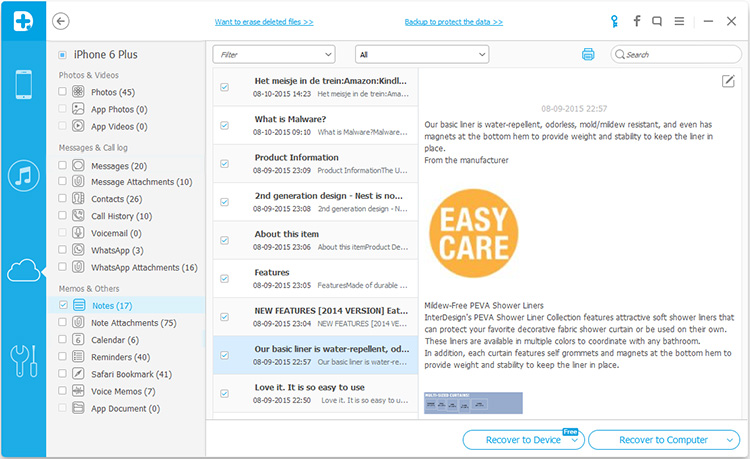Open the hamburger menu icon

pos(679,21)
